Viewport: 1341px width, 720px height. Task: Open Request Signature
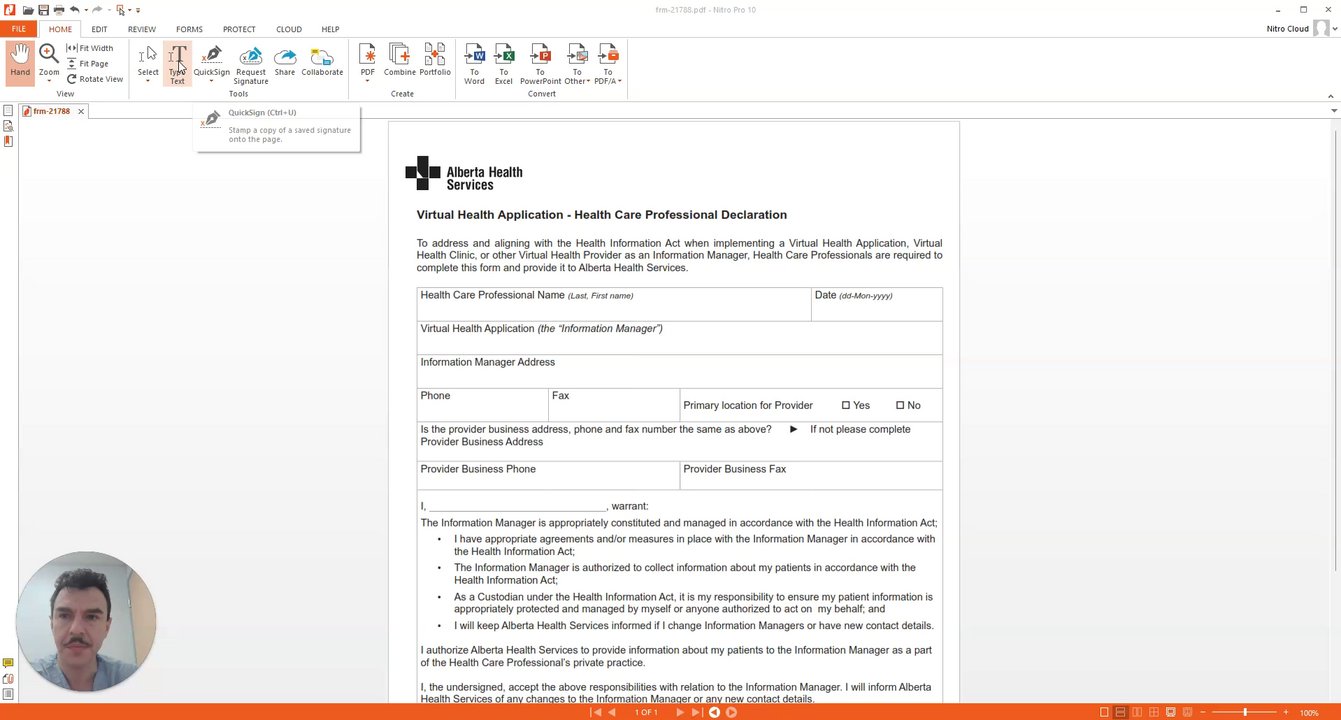tap(251, 64)
